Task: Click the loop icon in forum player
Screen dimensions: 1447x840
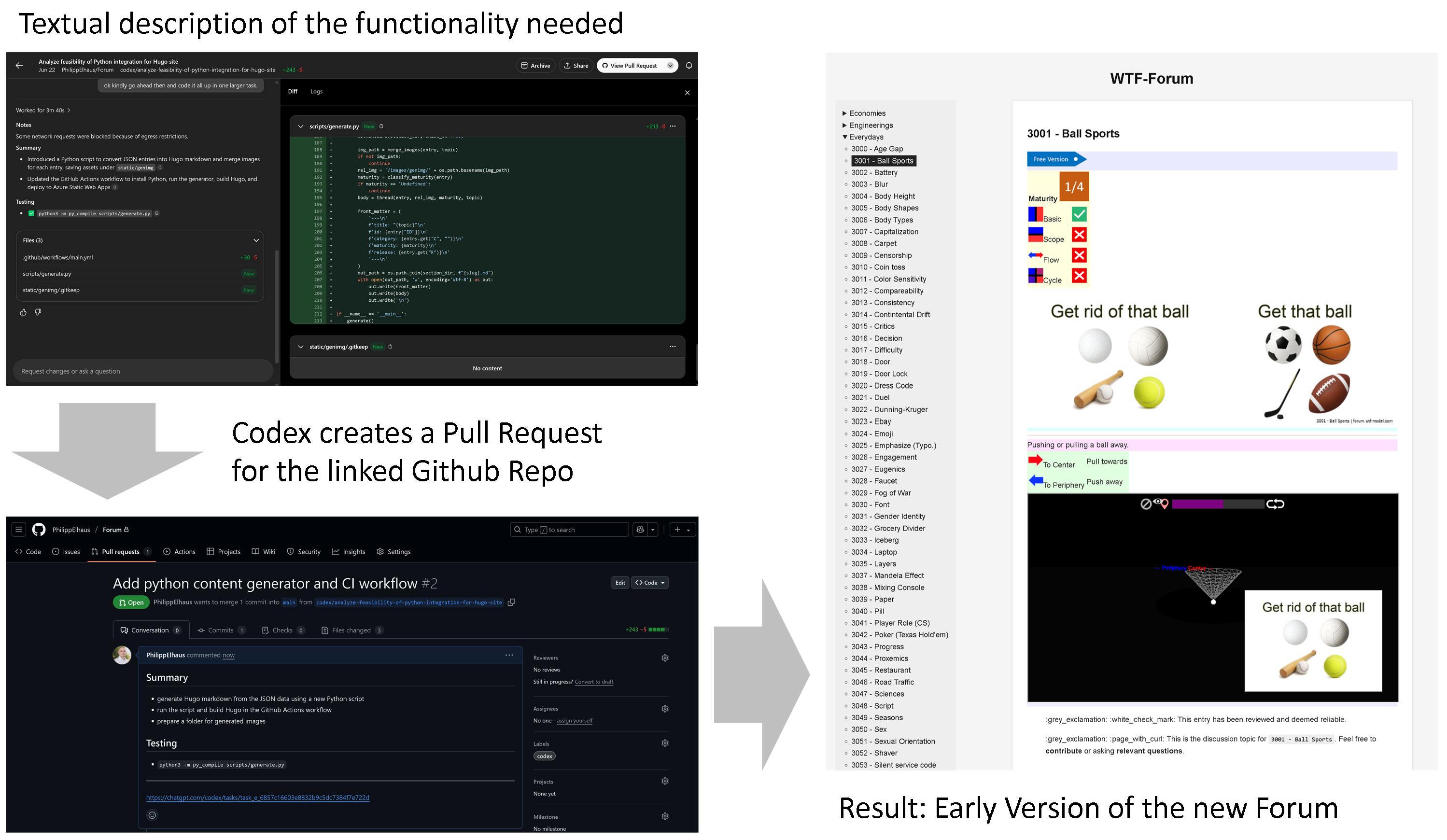Action: pos(1275,504)
